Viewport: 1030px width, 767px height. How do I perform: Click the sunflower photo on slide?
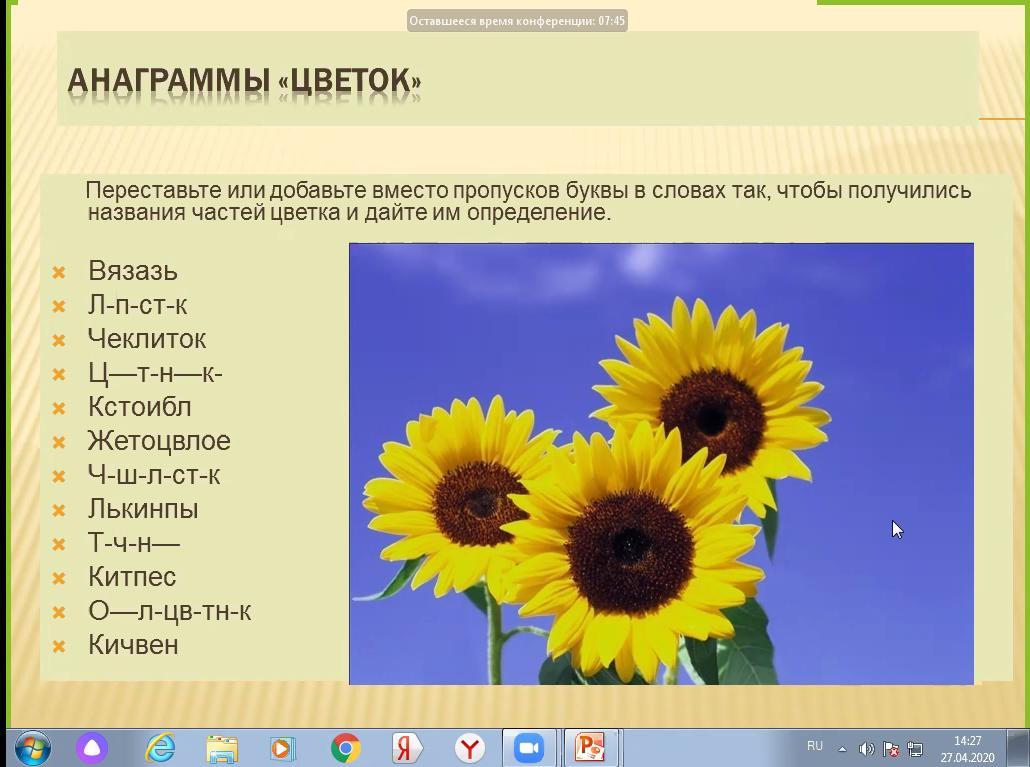(661, 464)
